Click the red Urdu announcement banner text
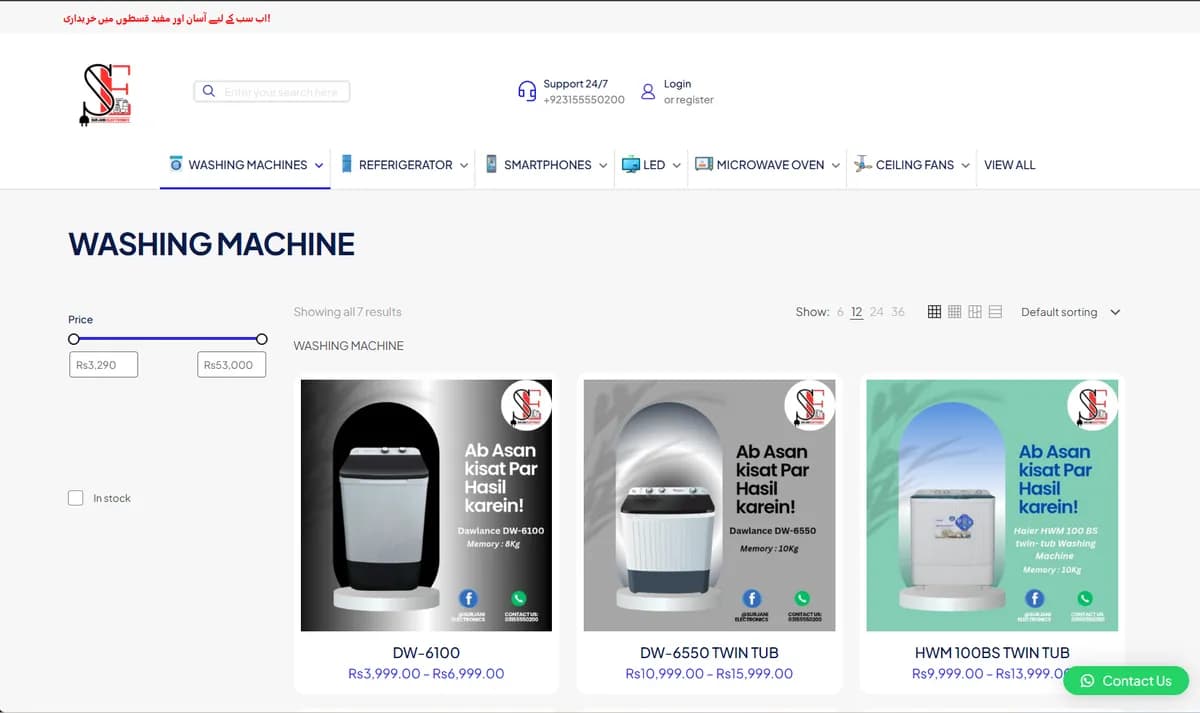1200x713 pixels. click(167, 18)
